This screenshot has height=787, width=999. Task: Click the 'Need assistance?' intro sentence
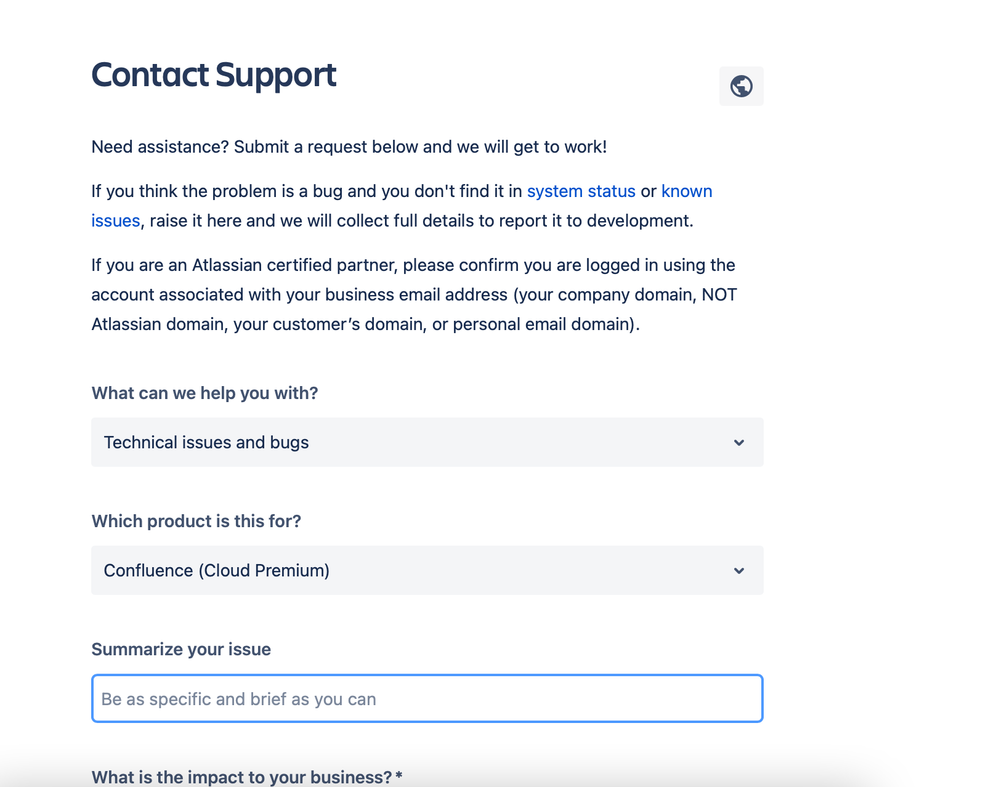349,147
